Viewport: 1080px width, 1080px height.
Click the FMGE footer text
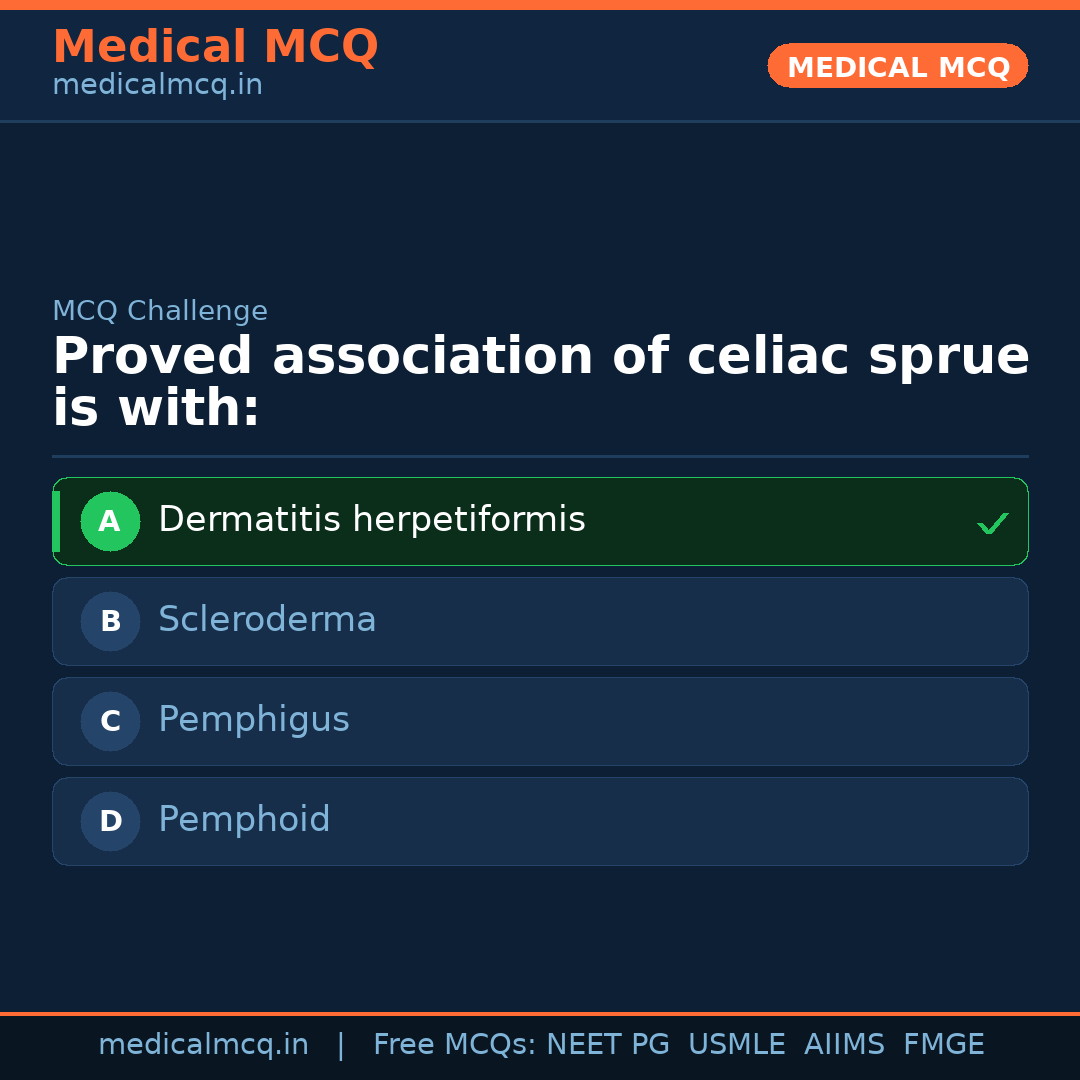click(x=943, y=1045)
